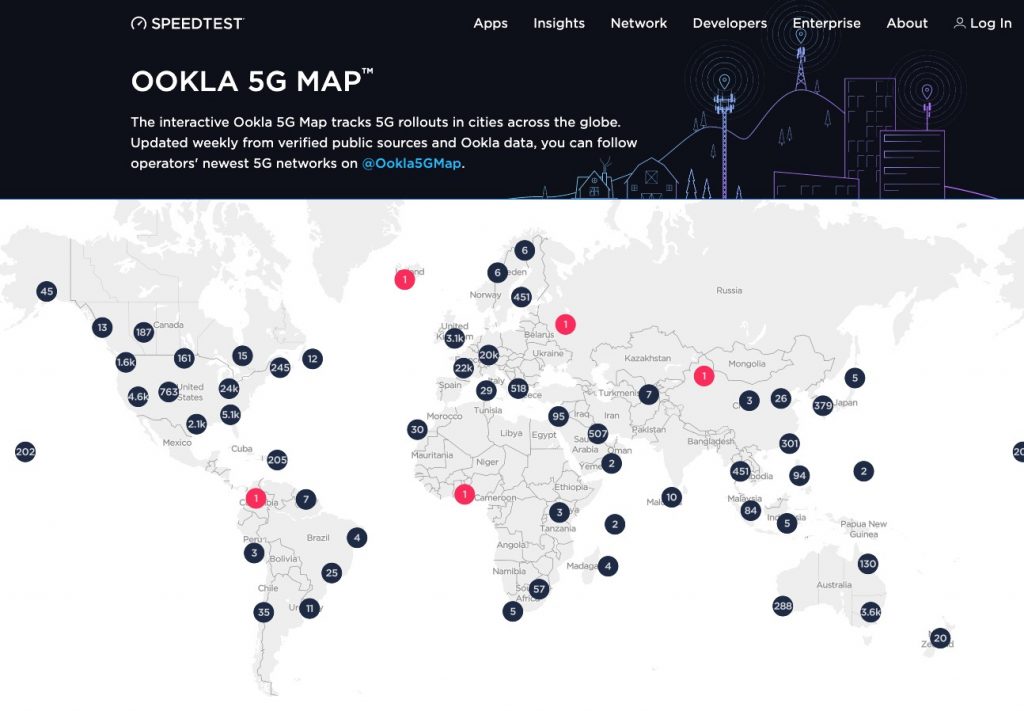This screenshot has width=1024, height=711.
Task: Open the Developers menu
Action: click(729, 23)
